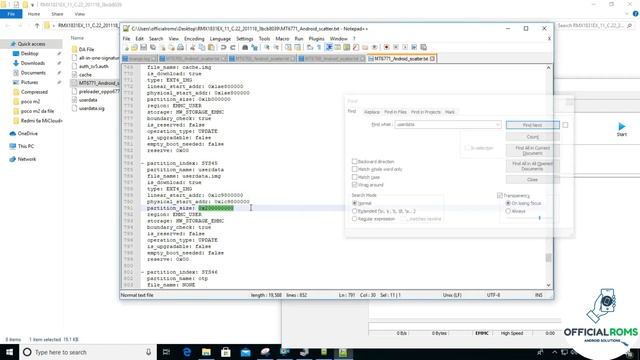Toggle the Word wrap toolbar icon
The height and width of the screenshot is (360, 640).
pyautogui.click(x=309, y=47)
